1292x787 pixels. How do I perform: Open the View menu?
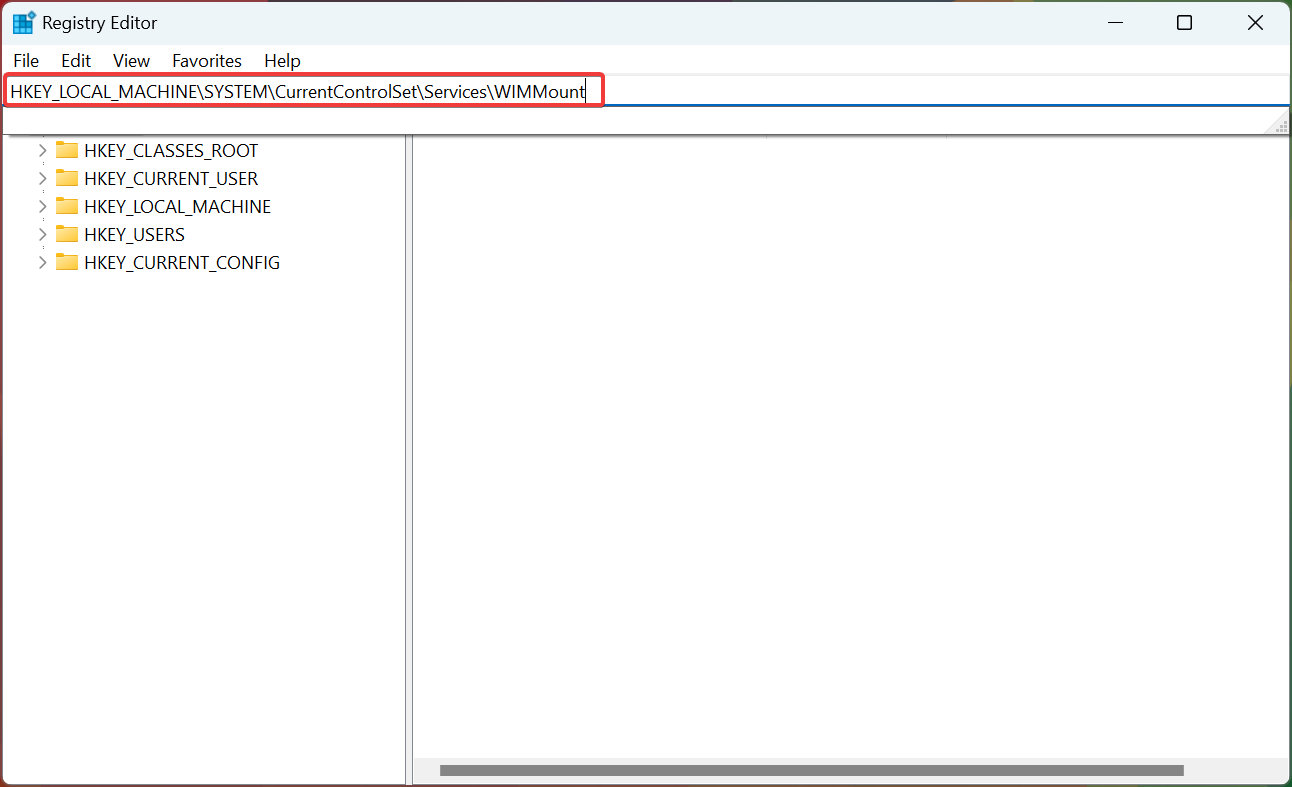click(131, 61)
